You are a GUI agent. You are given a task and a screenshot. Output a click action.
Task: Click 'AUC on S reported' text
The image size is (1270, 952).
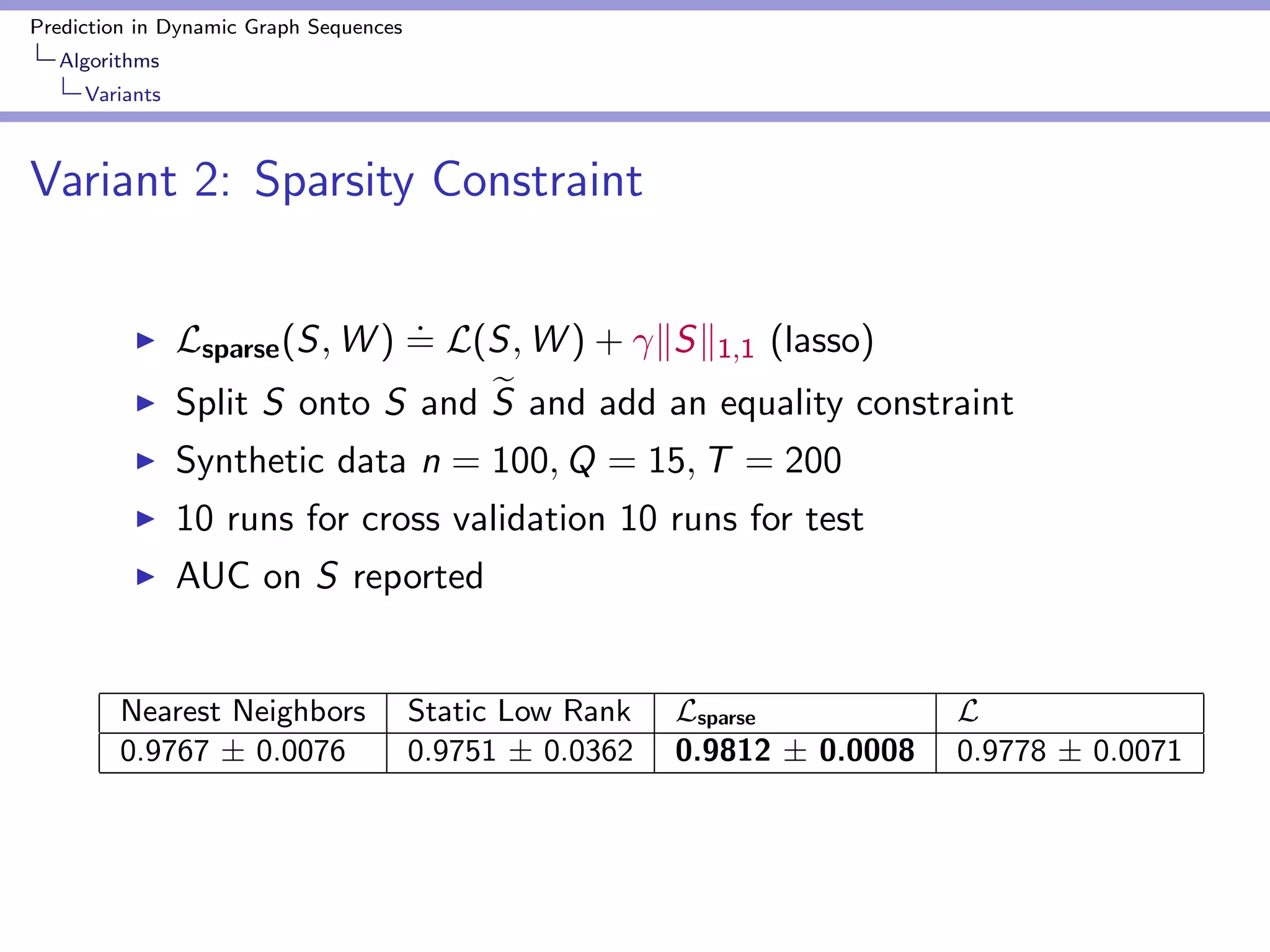click(329, 576)
